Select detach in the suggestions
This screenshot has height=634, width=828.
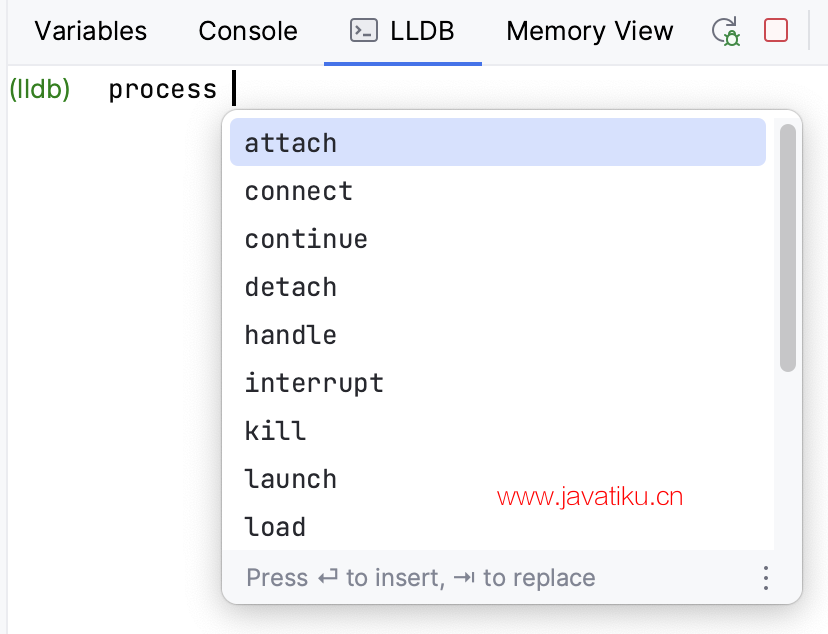(498, 287)
